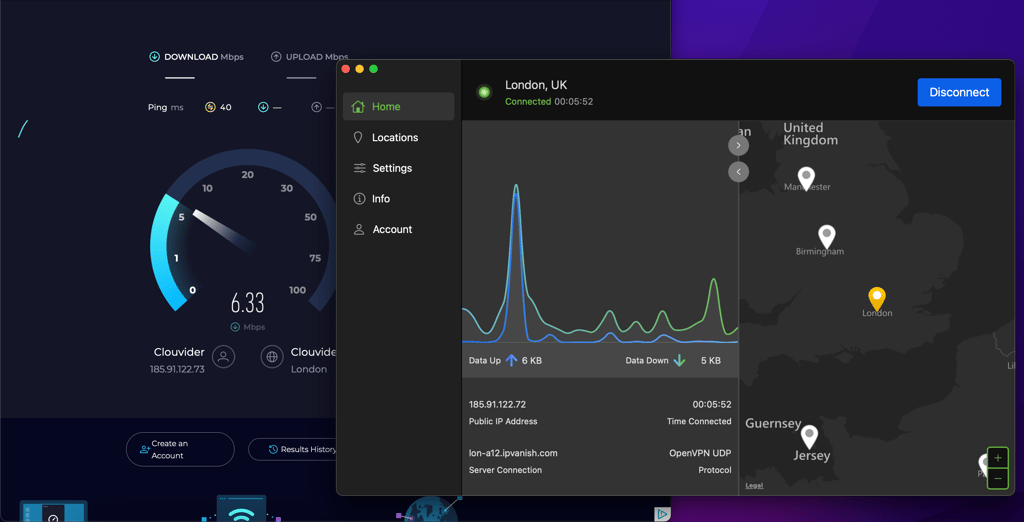Click the globe server icon in Speedtest

click(x=272, y=357)
